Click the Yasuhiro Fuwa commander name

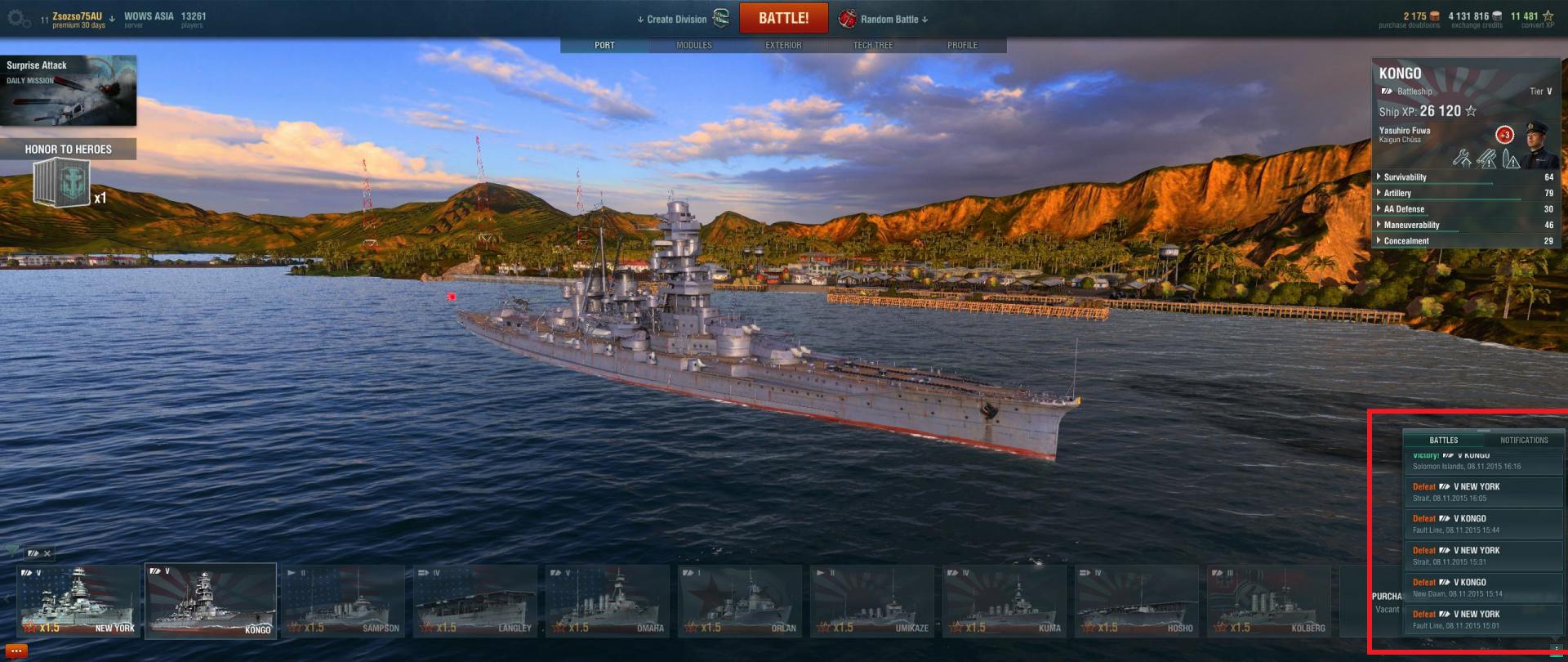point(1405,131)
